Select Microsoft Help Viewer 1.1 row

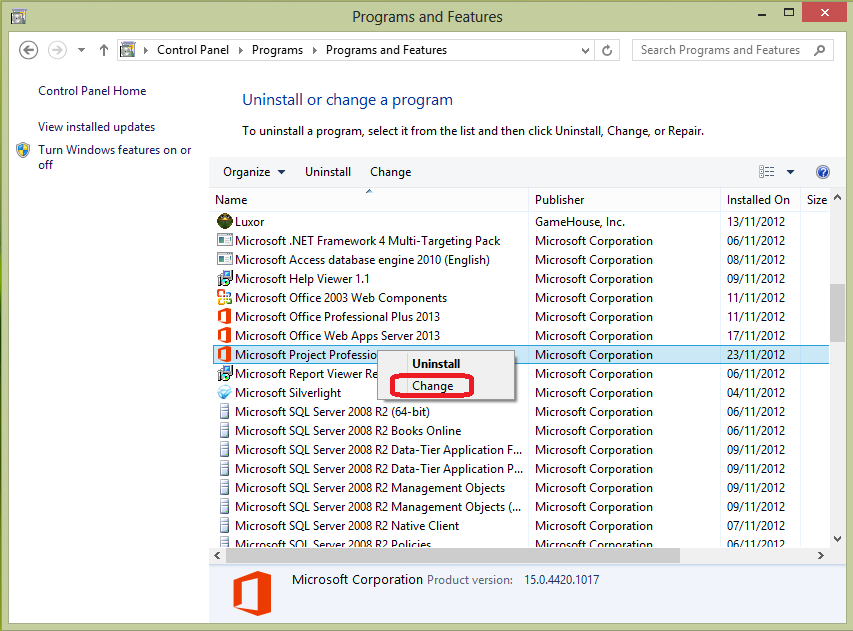[x=522, y=279]
